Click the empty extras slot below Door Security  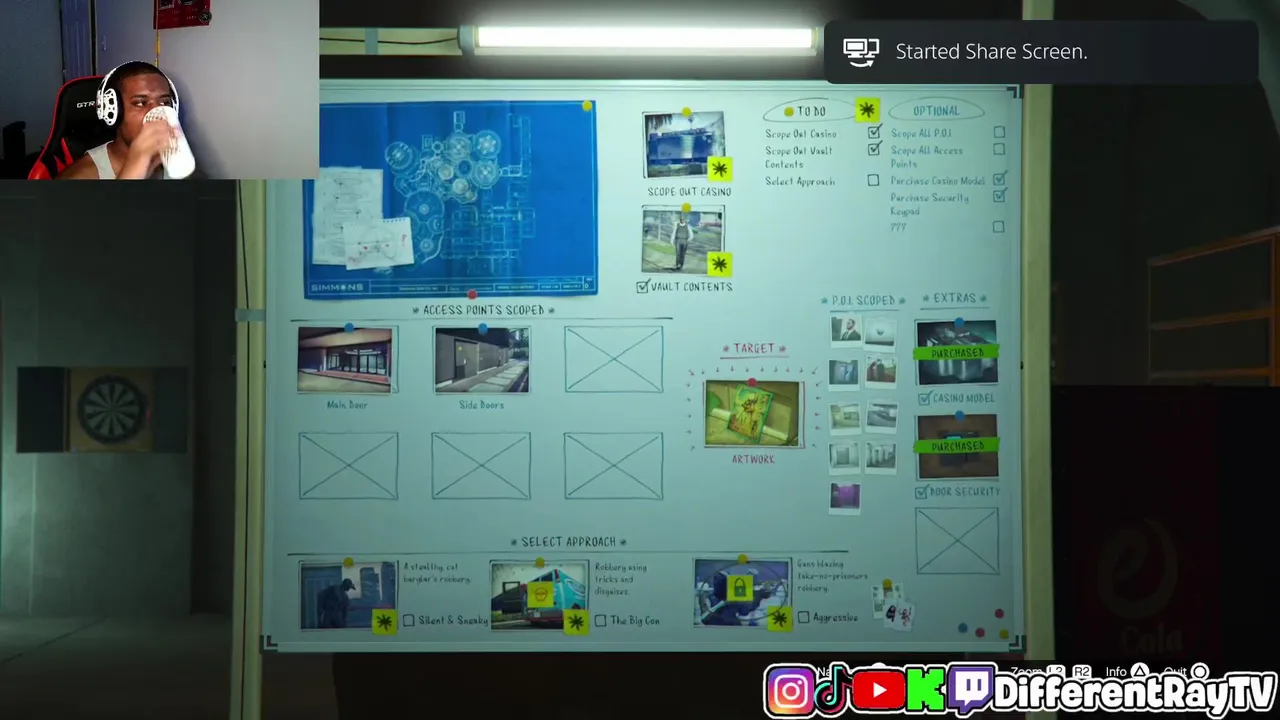[x=957, y=541]
